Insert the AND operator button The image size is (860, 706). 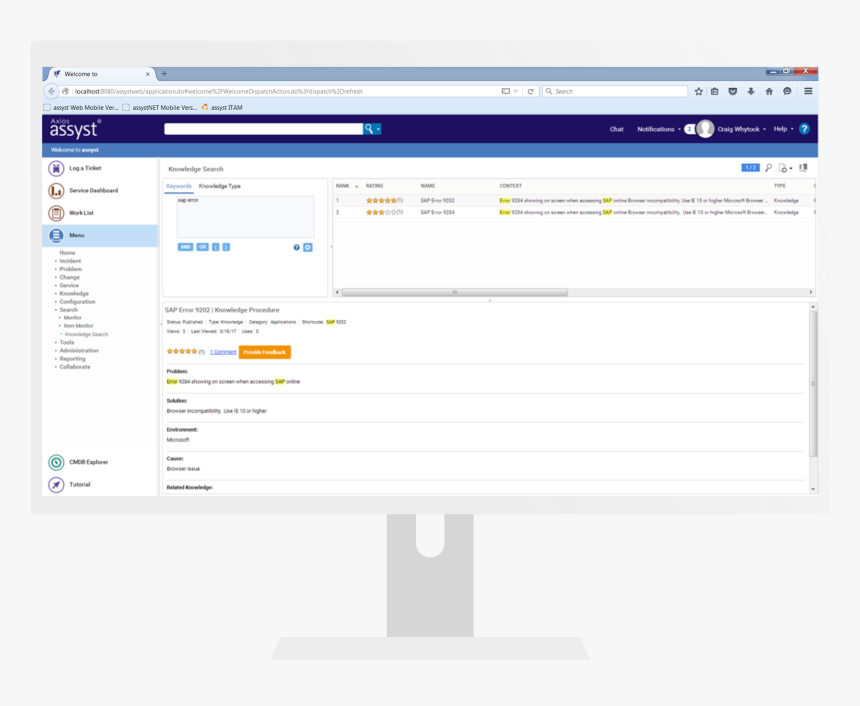pos(185,247)
